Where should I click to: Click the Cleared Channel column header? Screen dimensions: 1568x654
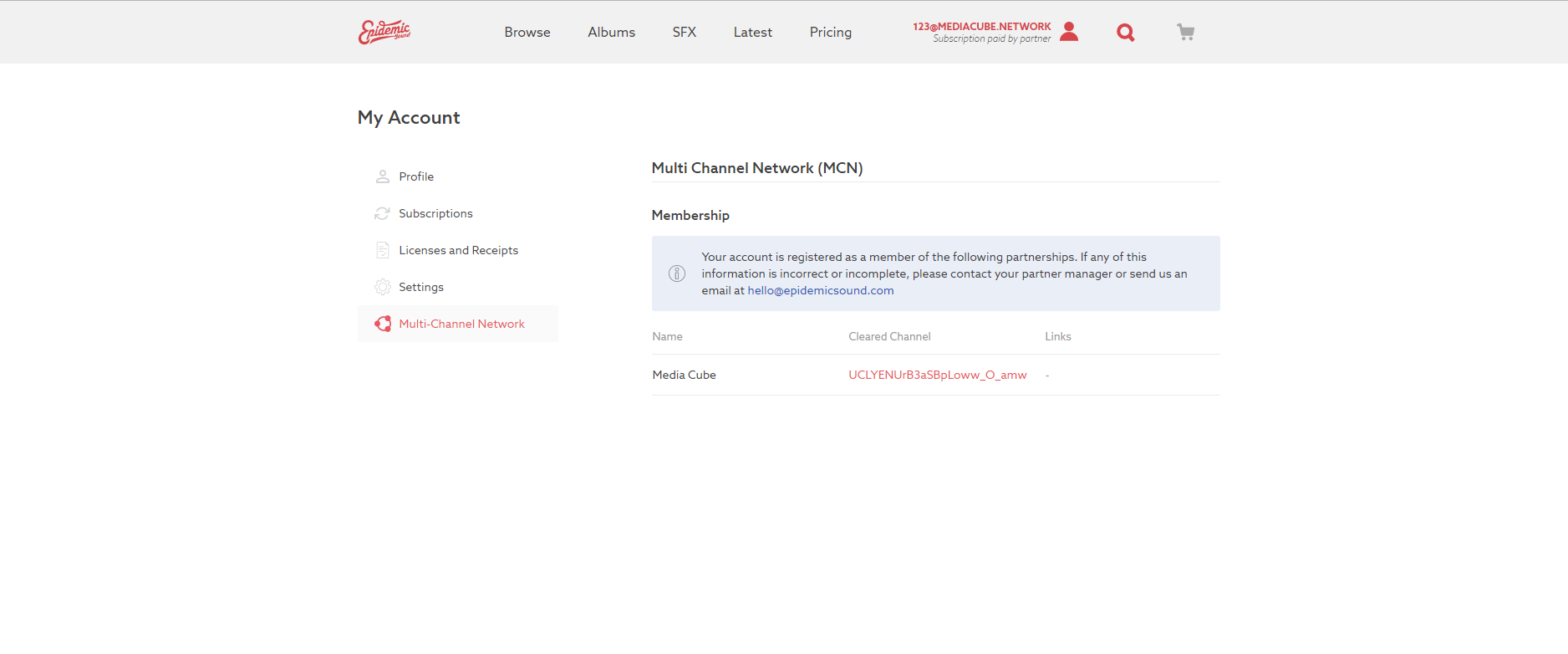[889, 336]
